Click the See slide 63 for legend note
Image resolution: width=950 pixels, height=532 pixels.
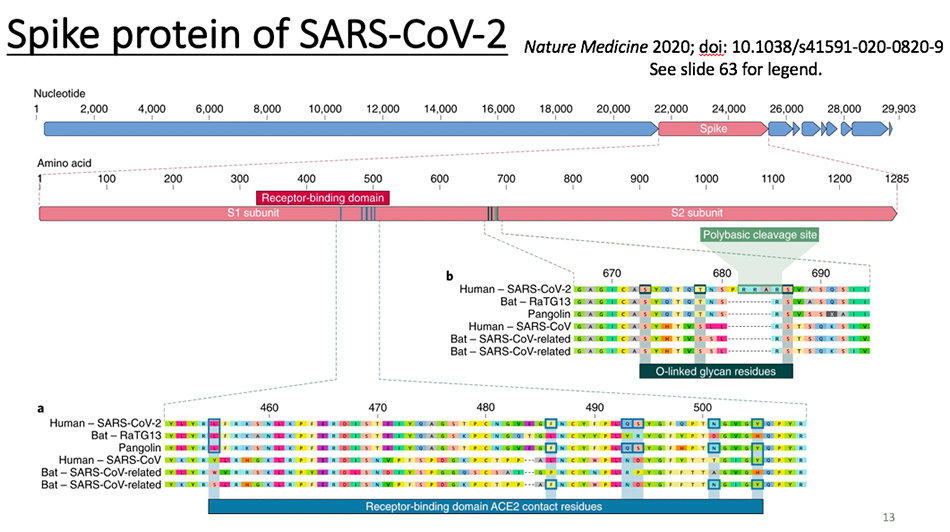tap(736, 69)
